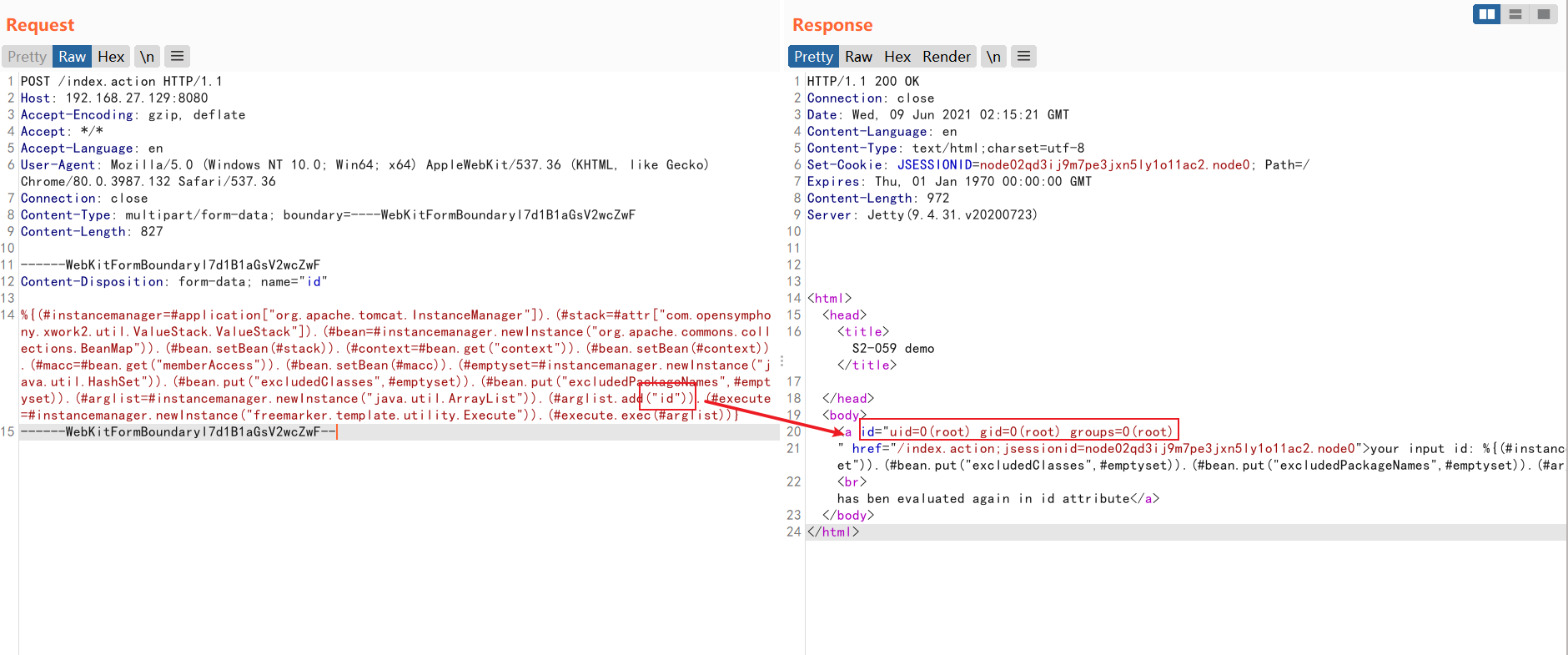Click the 'Accept-Language: en' request header

coord(92,148)
